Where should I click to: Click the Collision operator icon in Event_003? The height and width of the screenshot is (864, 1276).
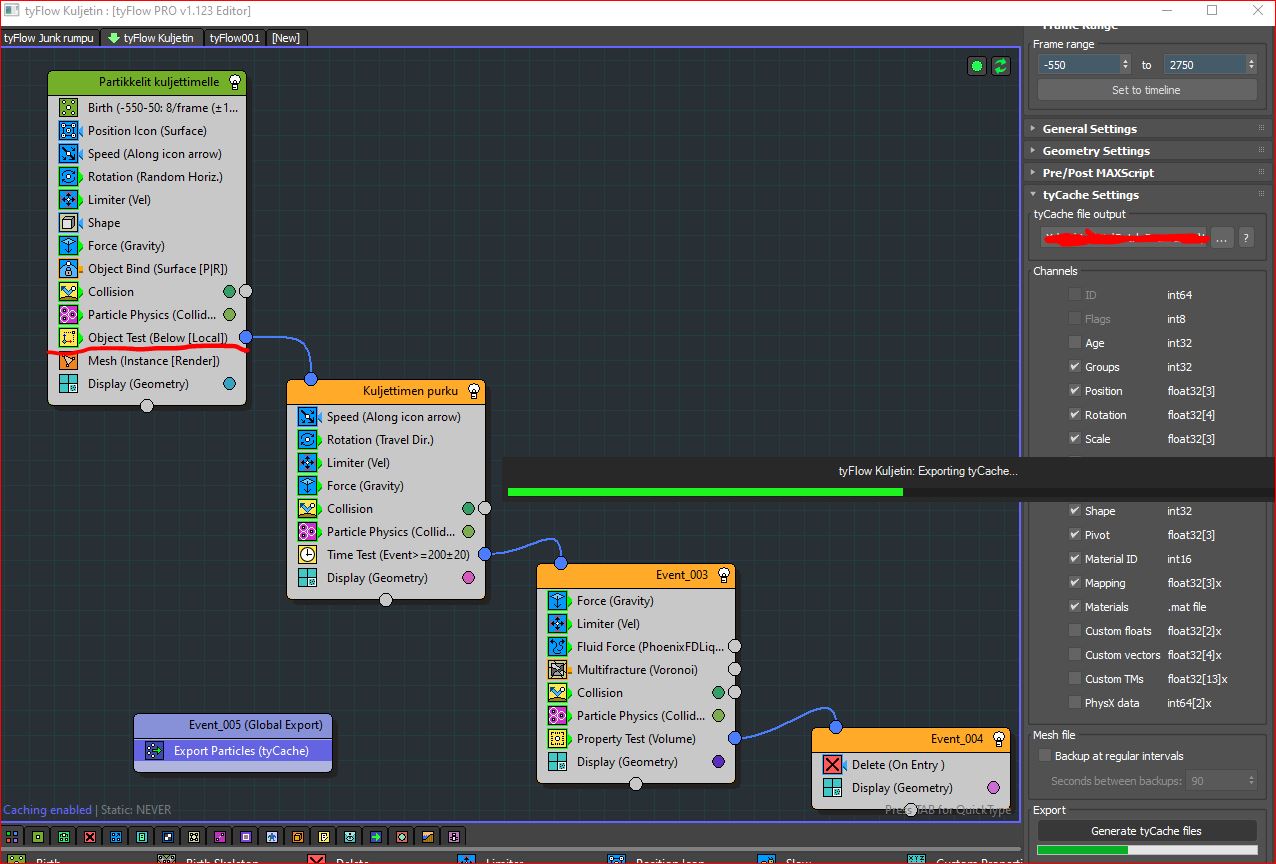coord(557,692)
